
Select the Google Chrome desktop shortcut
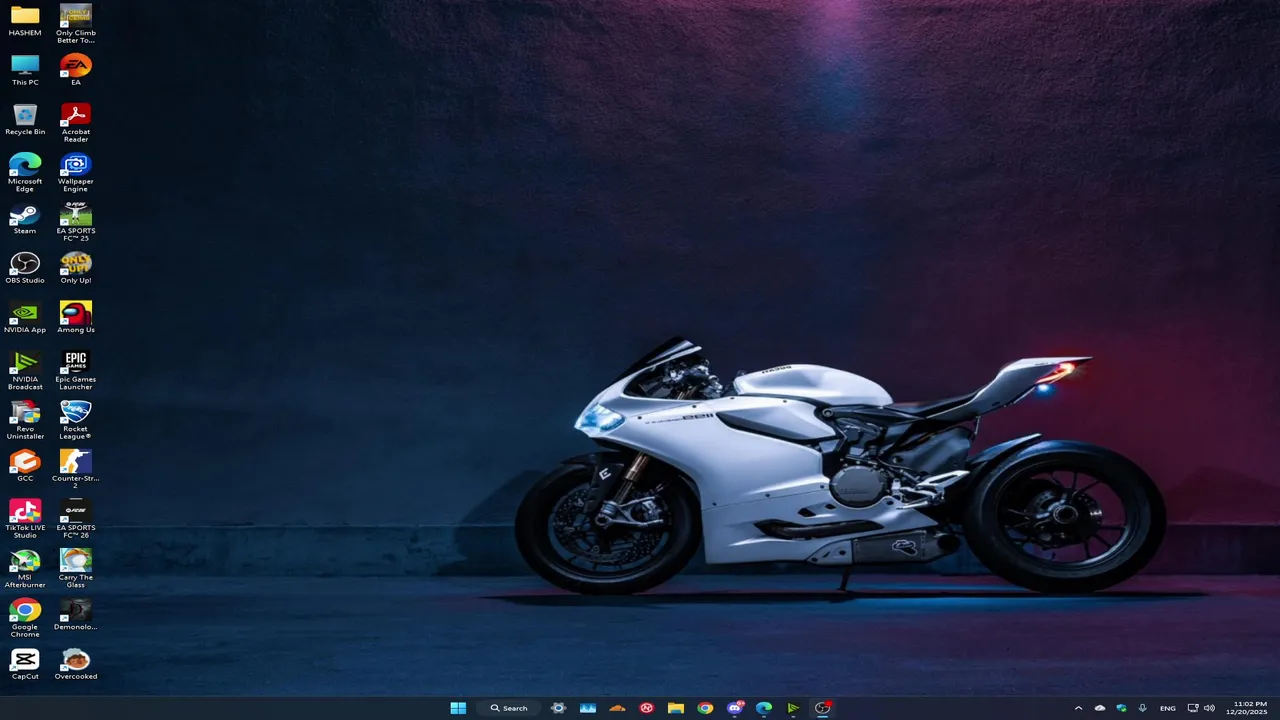tap(25, 618)
